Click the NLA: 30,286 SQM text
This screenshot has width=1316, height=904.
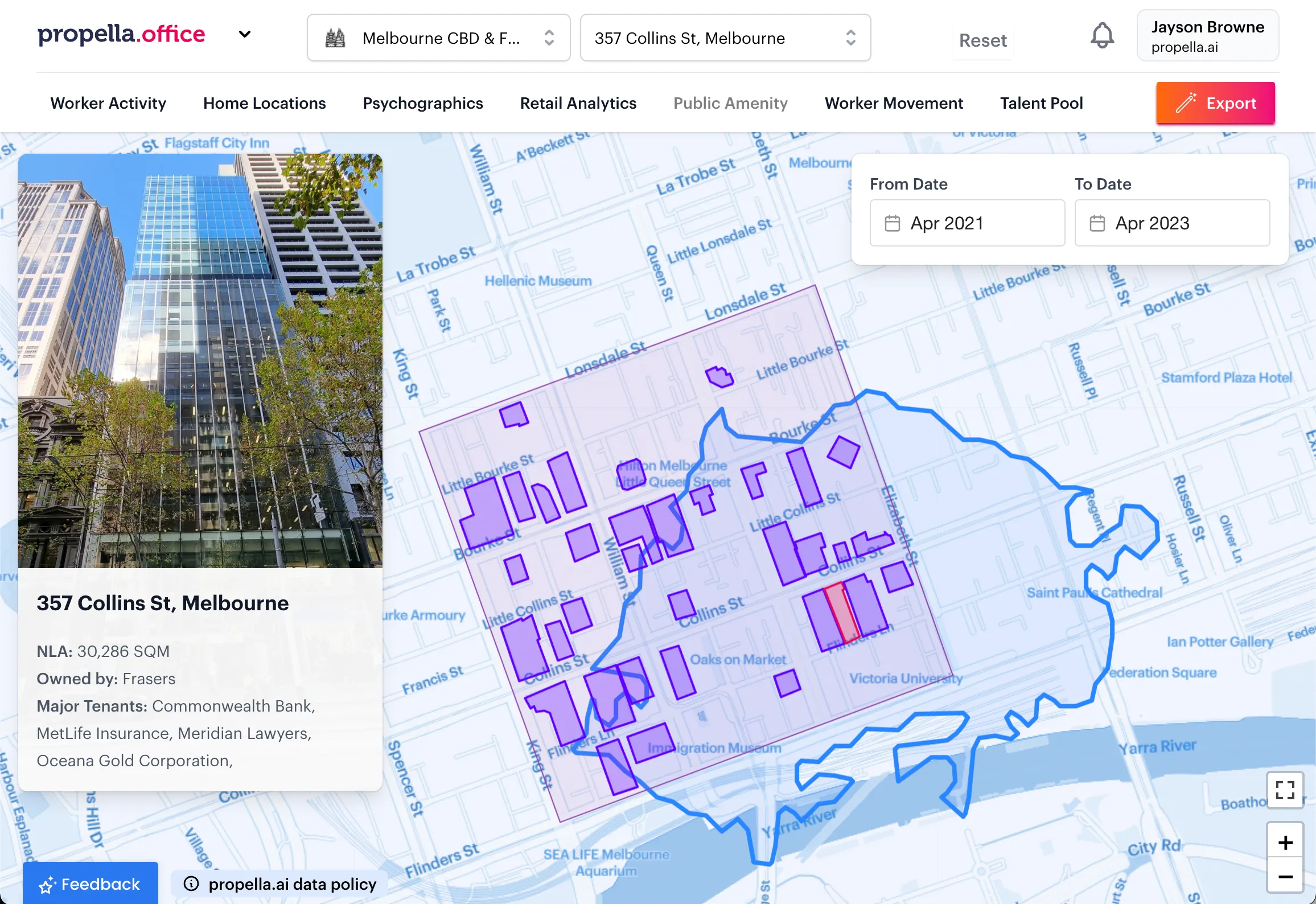[x=103, y=651]
